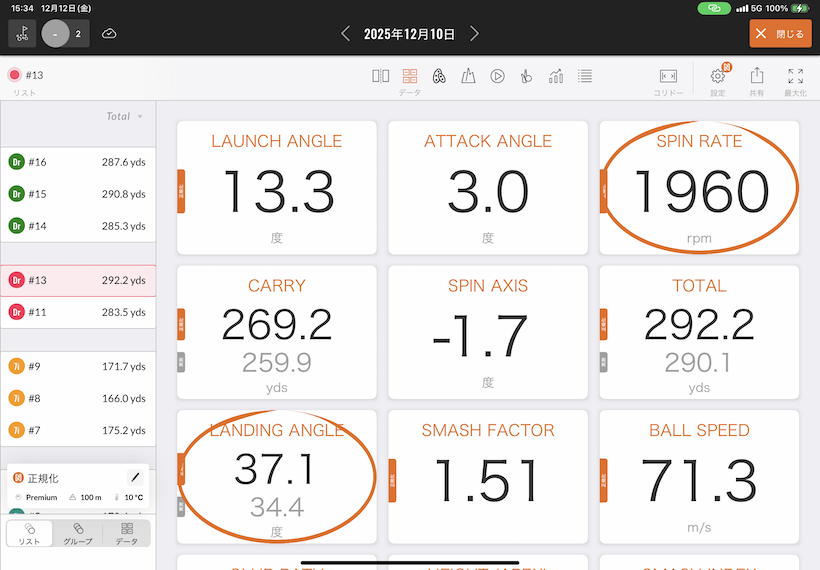Tap the cloud sync status icon

pyautogui.click(x=109, y=33)
